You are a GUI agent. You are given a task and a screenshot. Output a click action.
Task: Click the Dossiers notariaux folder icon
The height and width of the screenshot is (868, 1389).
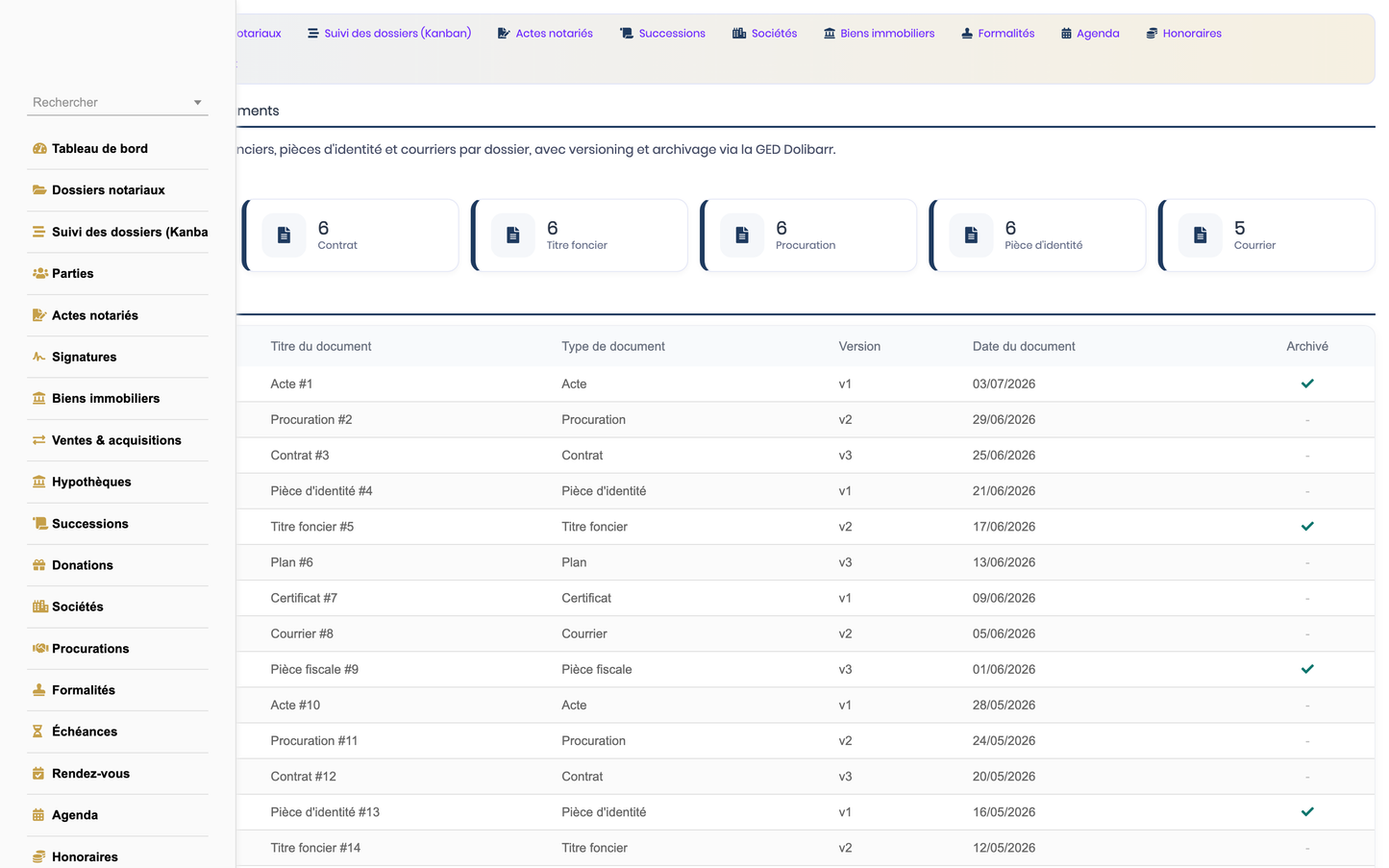point(39,190)
